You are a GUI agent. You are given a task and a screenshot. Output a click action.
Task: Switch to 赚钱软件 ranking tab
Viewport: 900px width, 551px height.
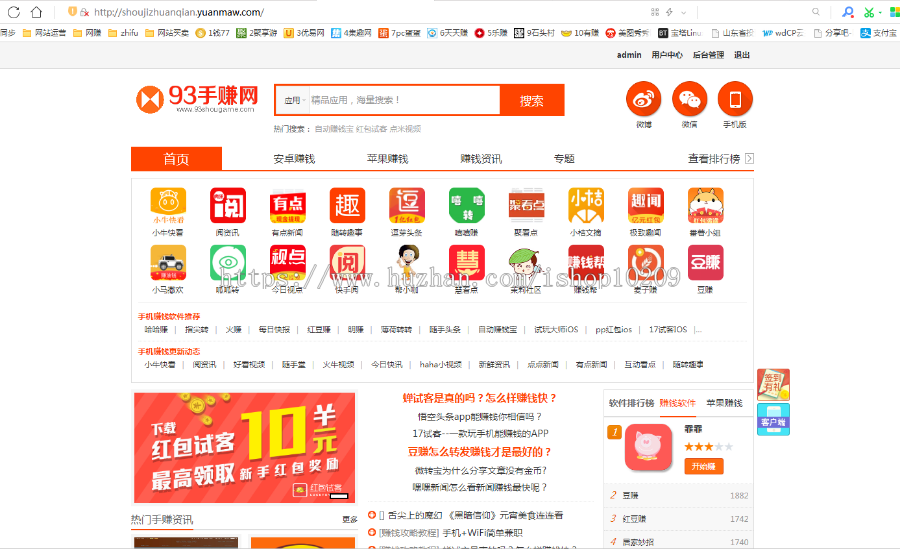[x=677, y=403]
